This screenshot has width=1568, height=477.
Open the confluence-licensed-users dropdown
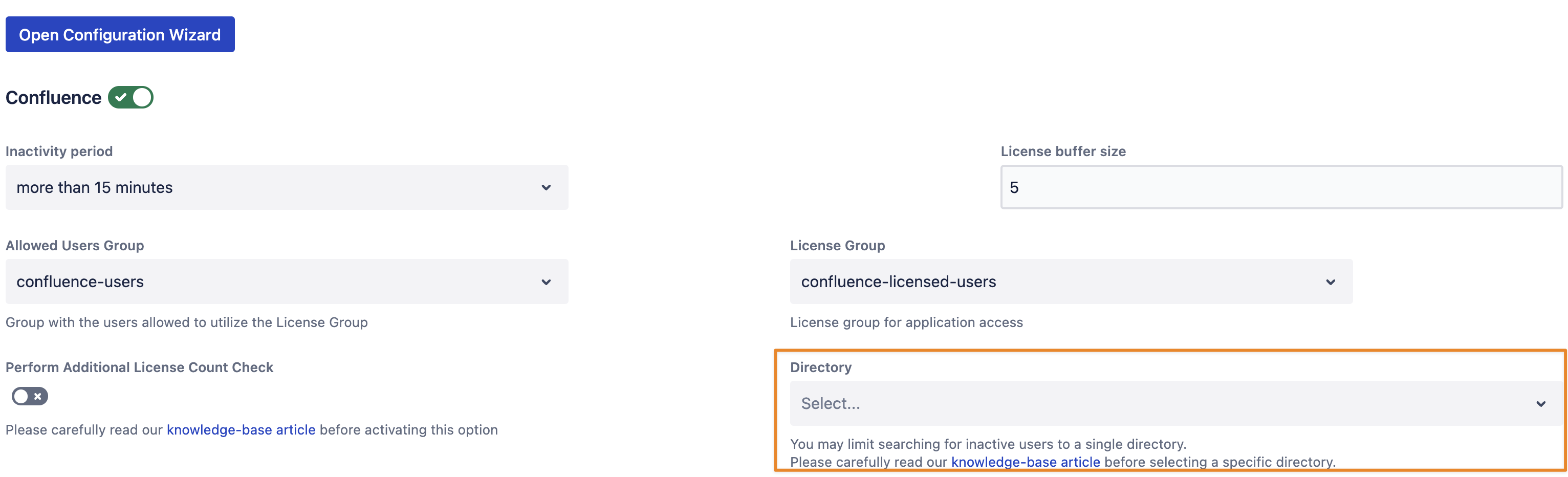(x=1059, y=283)
